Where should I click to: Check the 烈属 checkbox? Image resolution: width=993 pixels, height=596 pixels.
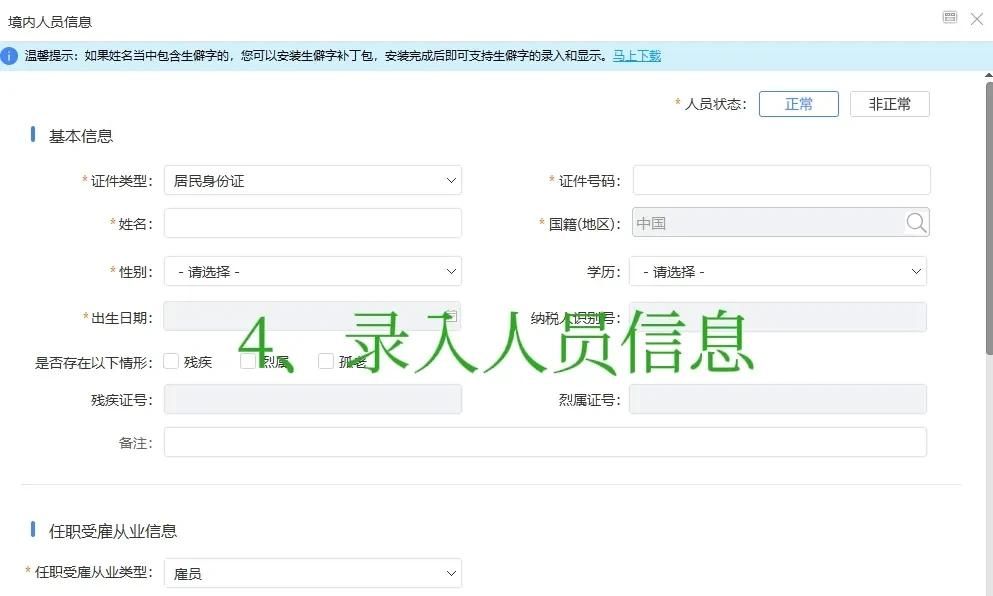247,361
